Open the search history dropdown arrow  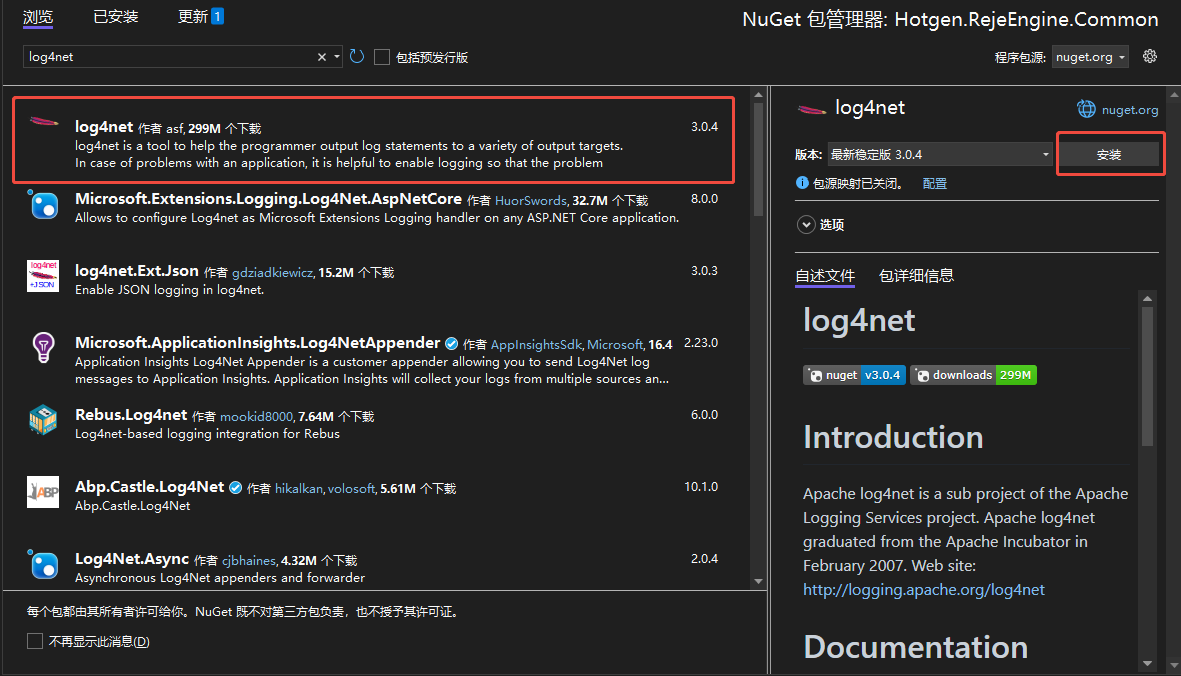pyautogui.click(x=337, y=57)
